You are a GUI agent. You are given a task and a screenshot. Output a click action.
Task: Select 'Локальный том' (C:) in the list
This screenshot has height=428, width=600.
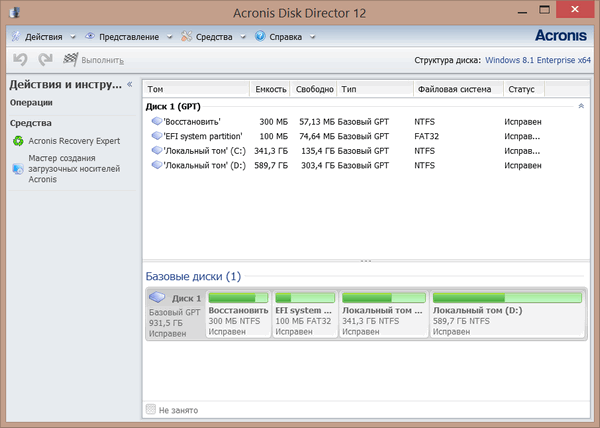(207, 150)
